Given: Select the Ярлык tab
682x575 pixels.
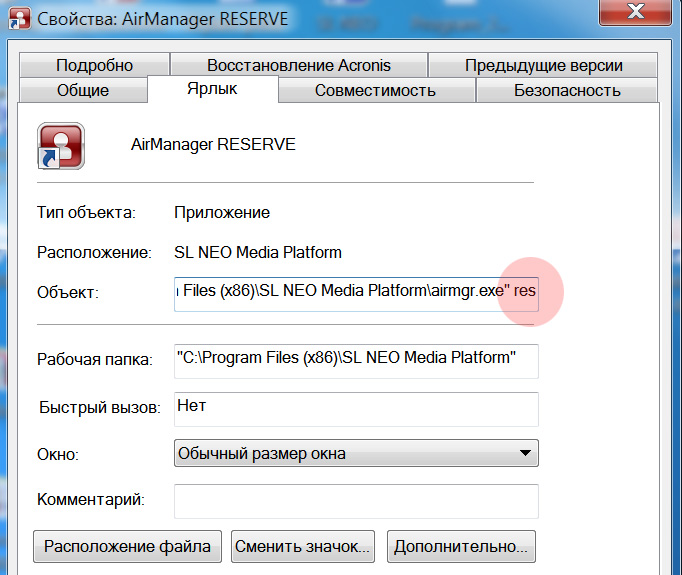Looking at the screenshot, I should pyautogui.click(x=212, y=89).
